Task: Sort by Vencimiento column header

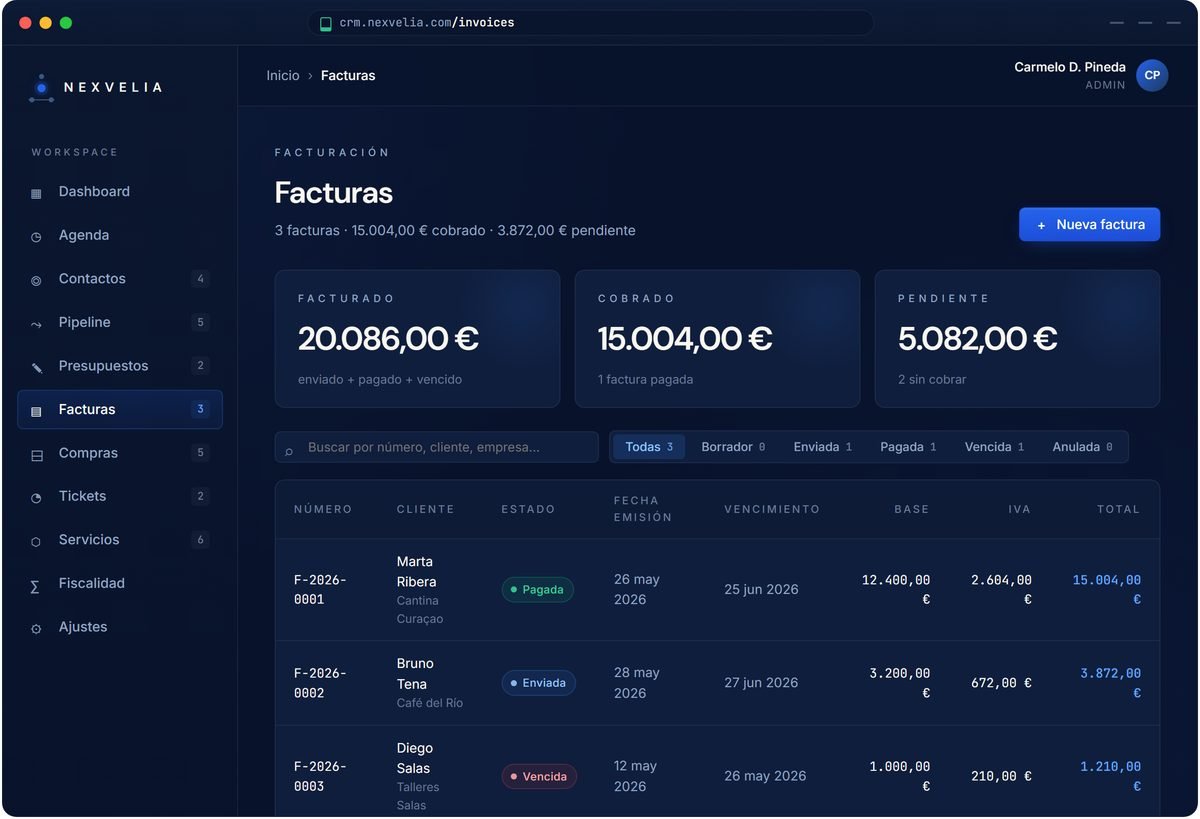Action: (x=772, y=509)
